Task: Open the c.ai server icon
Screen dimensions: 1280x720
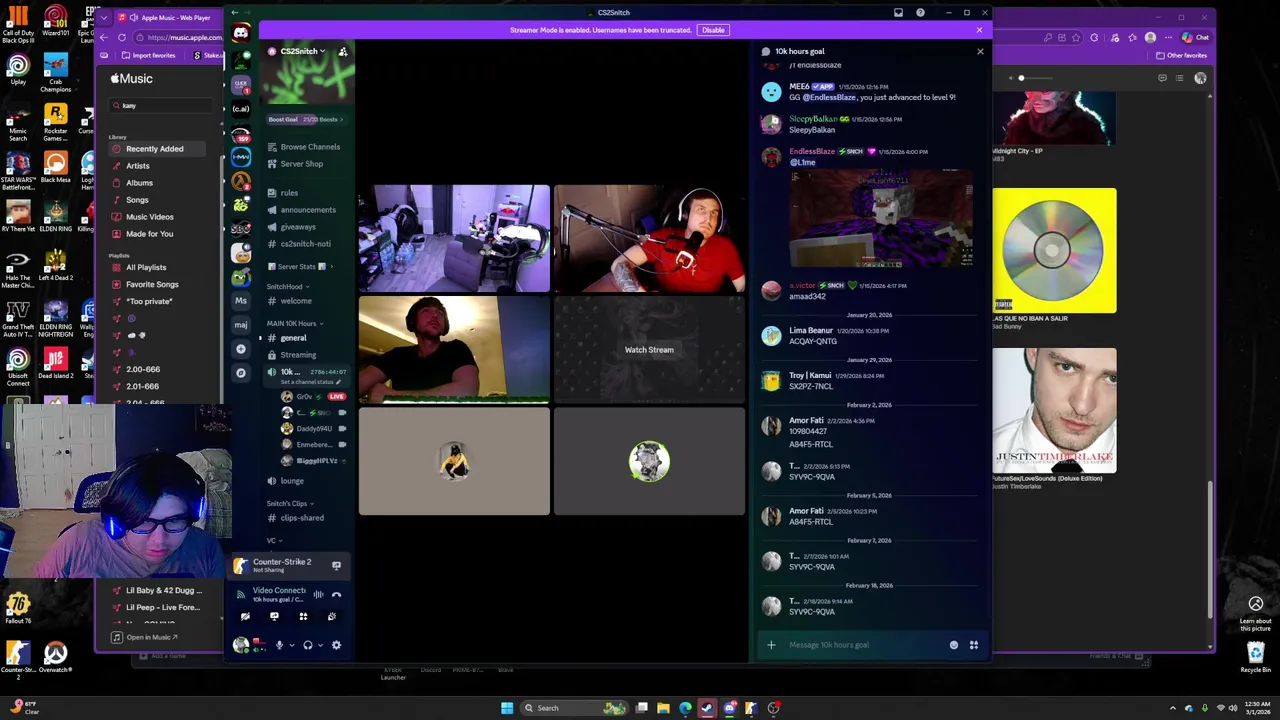Action: coord(241,109)
